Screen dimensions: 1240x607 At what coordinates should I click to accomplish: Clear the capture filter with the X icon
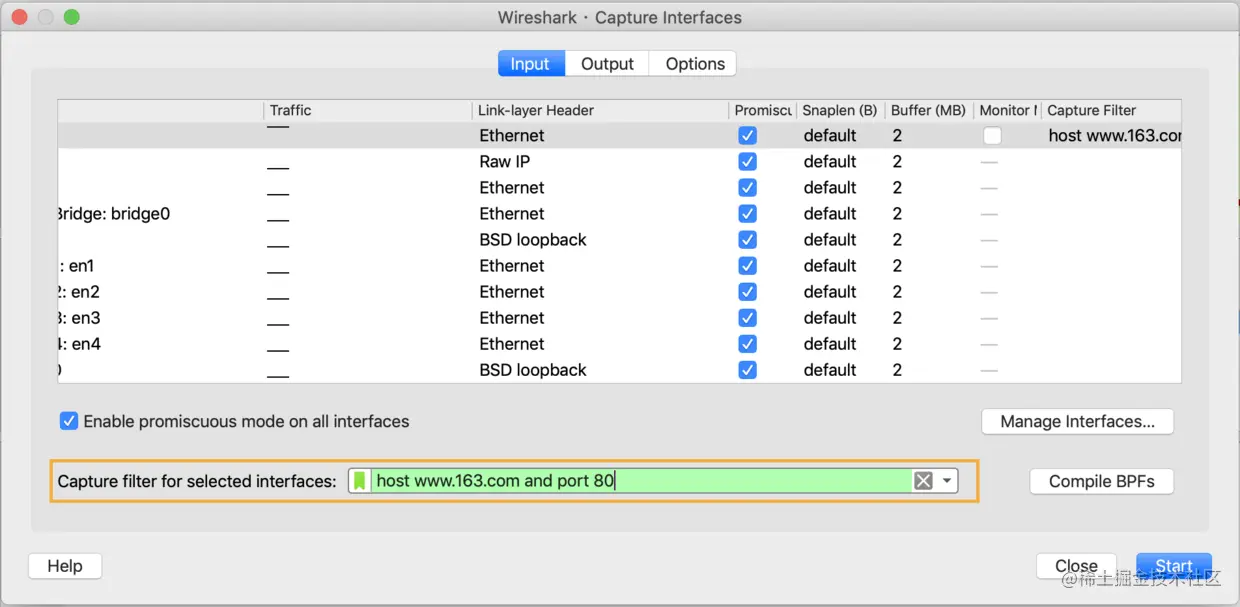[x=923, y=481]
